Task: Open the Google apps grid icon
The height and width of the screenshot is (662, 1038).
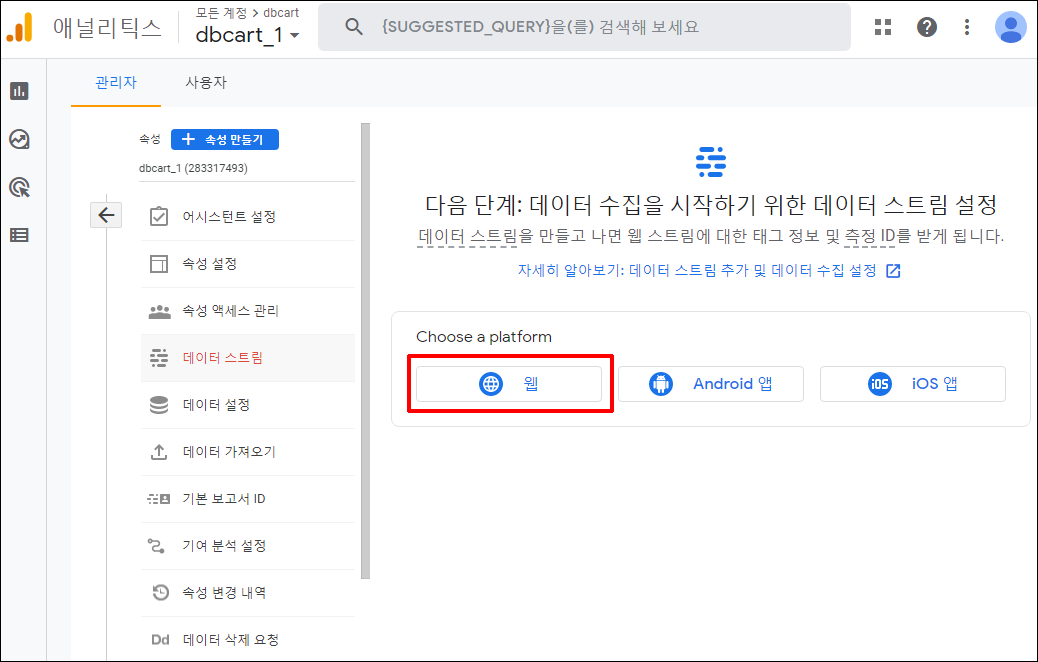Action: tap(882, 27)
